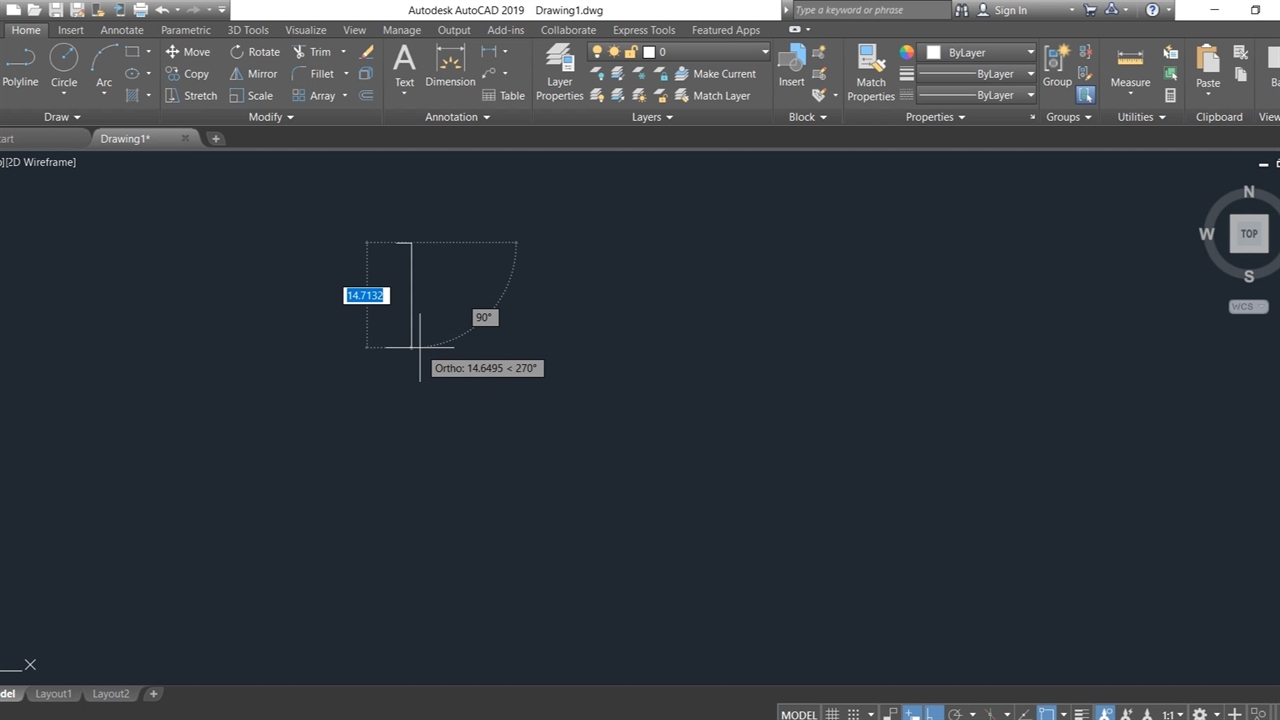Select the Insert block tool
Viewport: 1280px width, 720px height.
pyautogui.click(x=791, y=66)
